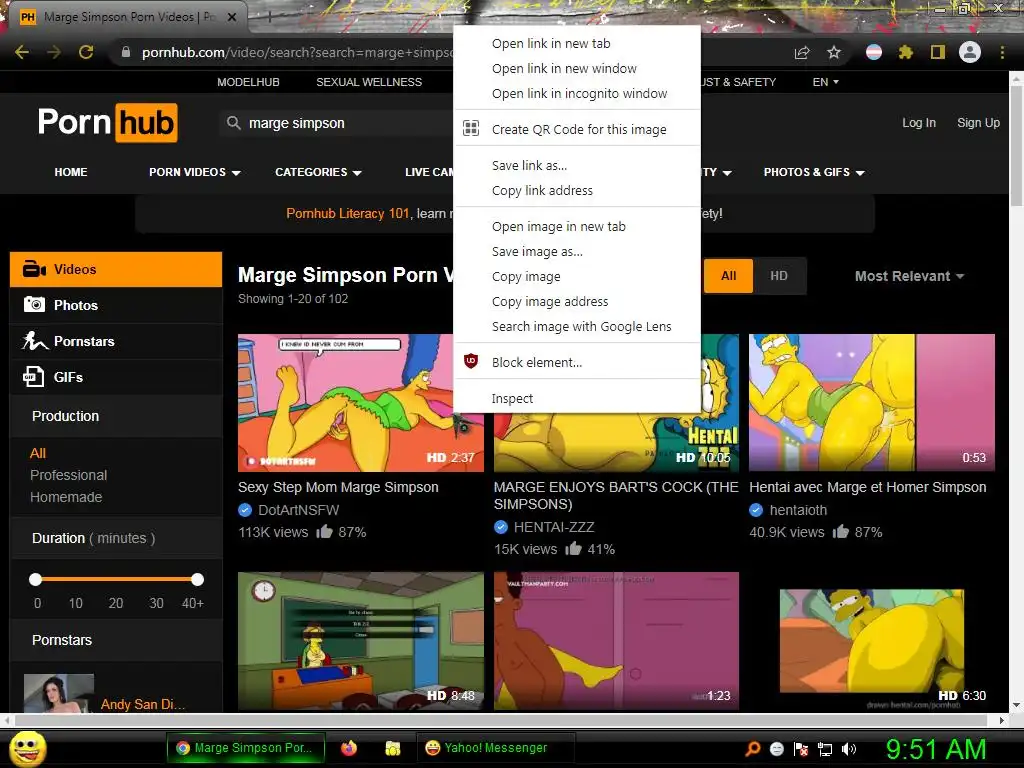The height and width of the screenshot is (768, 1024).
Task: Open Chrome's three-dot menu
Action: pos(1002,52)
